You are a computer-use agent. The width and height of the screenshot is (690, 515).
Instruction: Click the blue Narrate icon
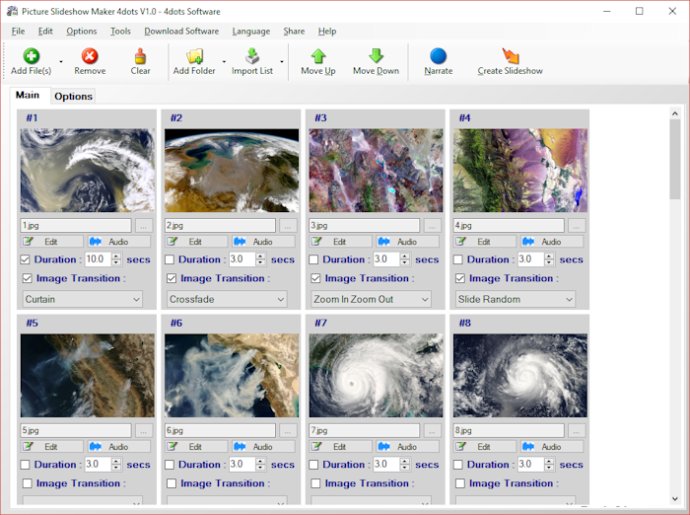coord(438,56)
